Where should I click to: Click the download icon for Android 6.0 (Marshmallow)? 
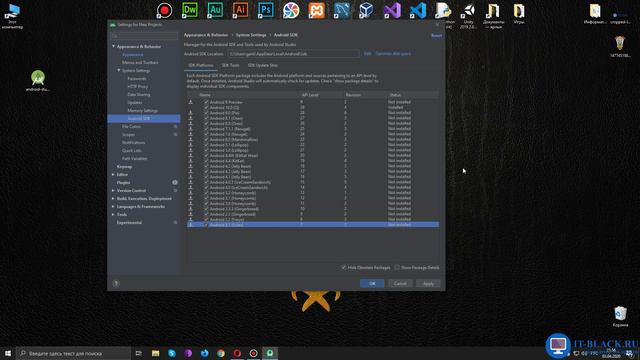click(x=191, y=140)
